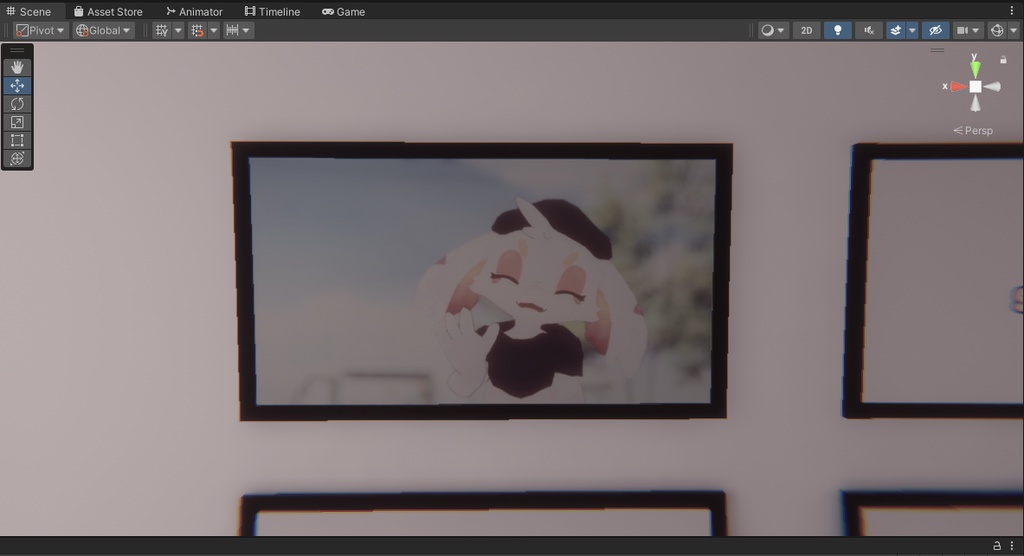Open snap increment settings dropdown

pyautogui.click(x=238, y=30)
